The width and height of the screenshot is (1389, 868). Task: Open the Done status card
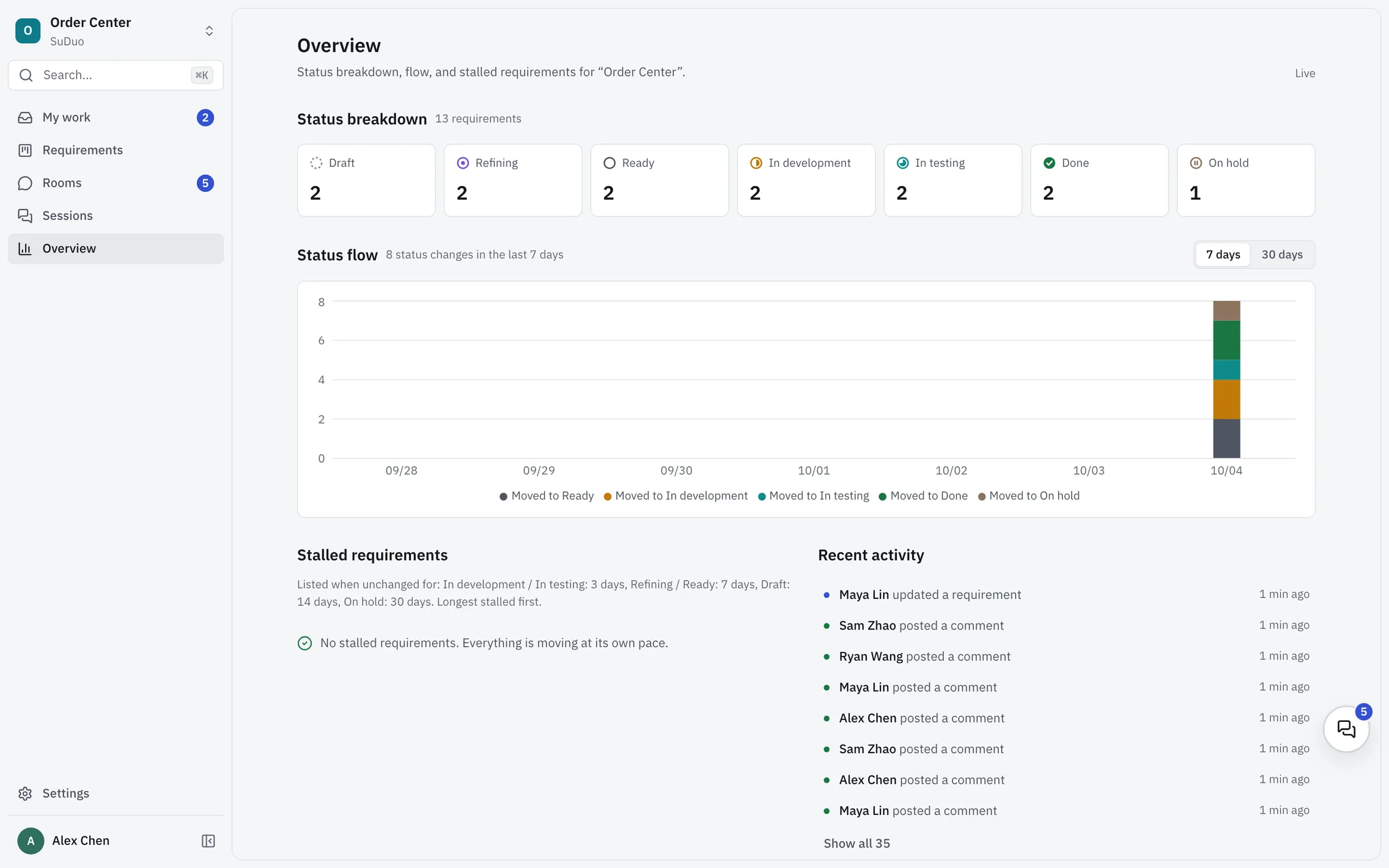point(1100,180)
